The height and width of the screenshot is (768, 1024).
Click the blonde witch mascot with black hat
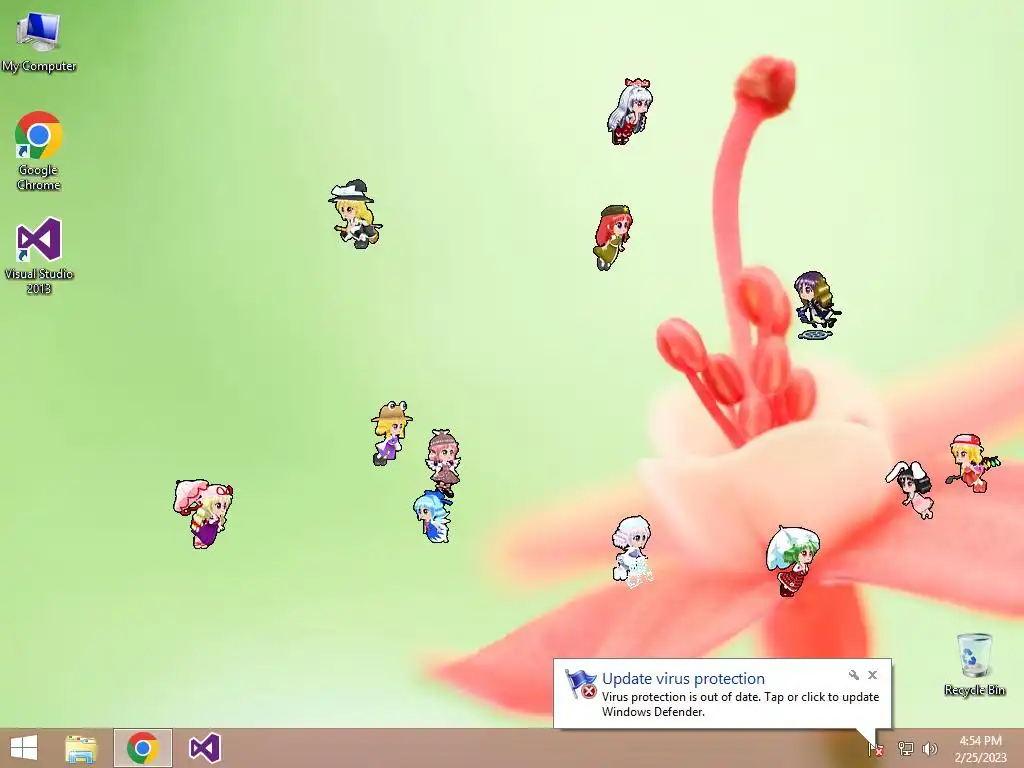coord(355,214)
